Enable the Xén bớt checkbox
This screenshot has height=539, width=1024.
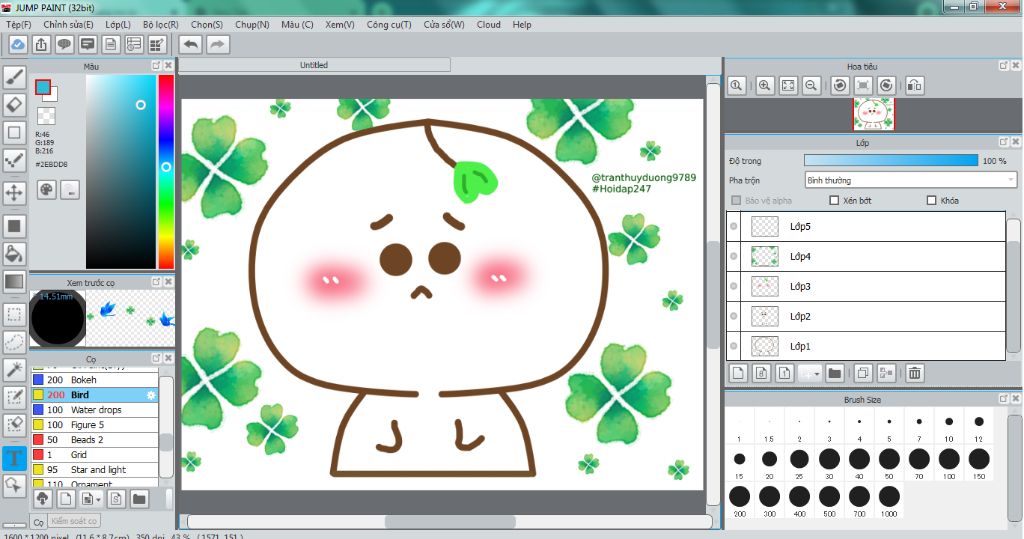coord(834,201)
